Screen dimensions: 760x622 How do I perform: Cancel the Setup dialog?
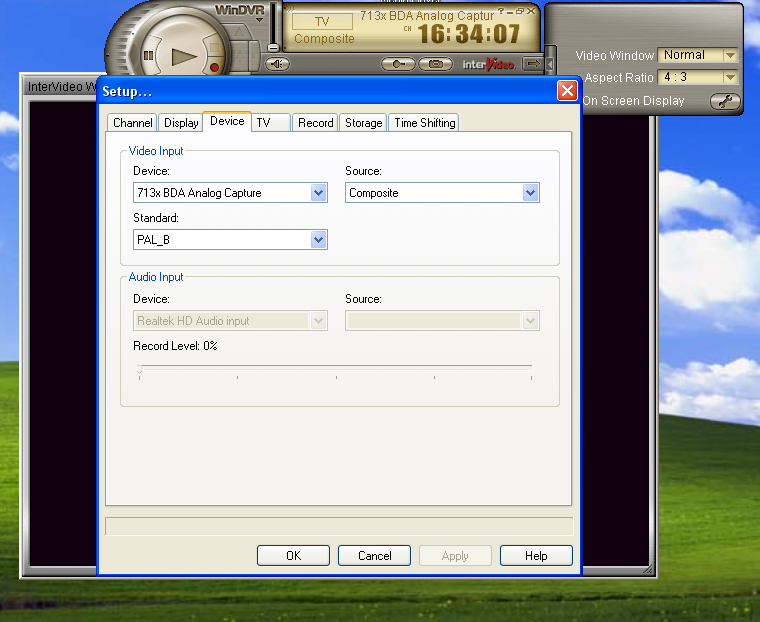pyautogui.click(x=374, y=555)
